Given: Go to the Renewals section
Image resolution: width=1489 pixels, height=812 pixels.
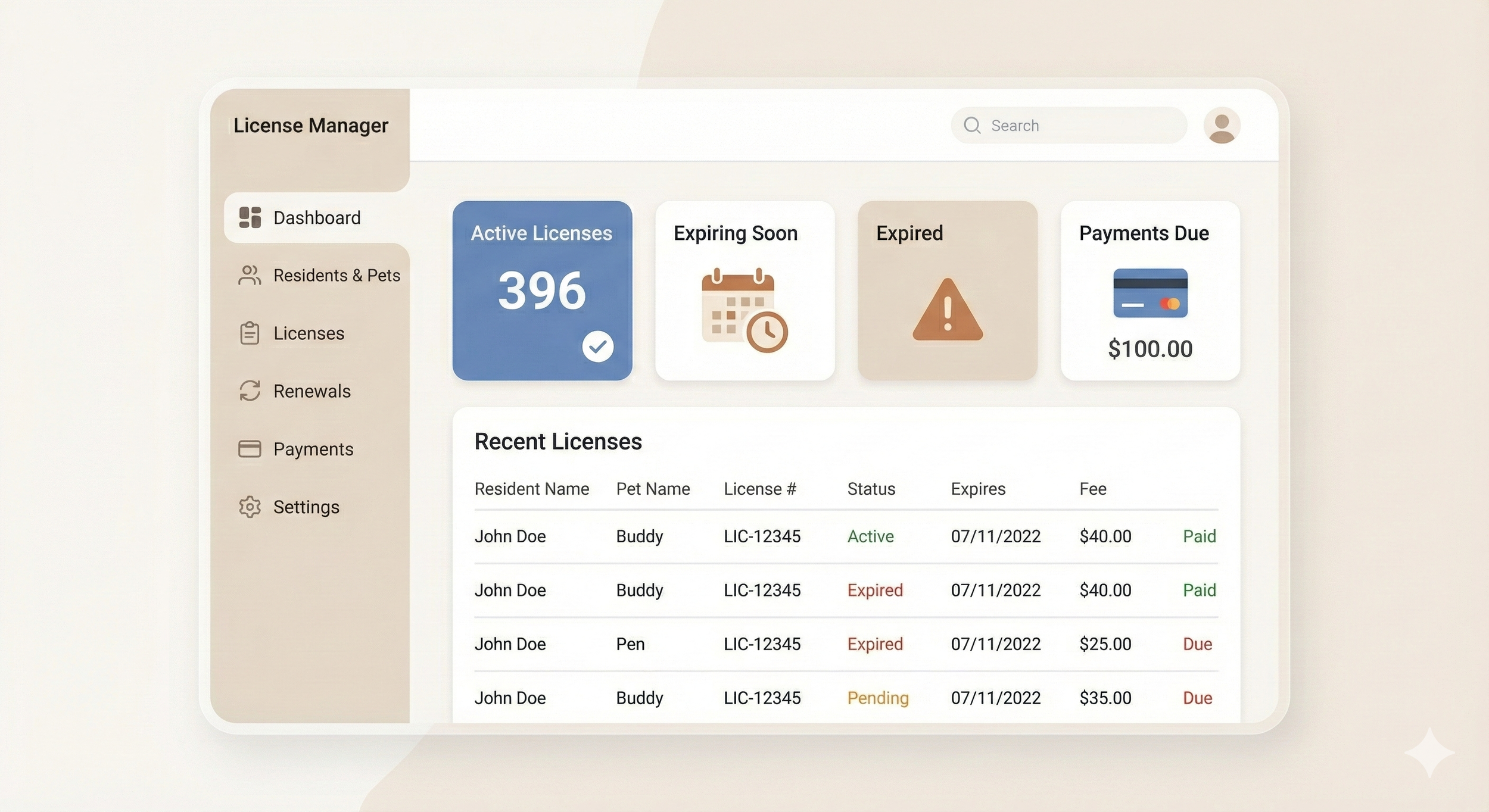Looking at the screenshot, I should [311, 391].
